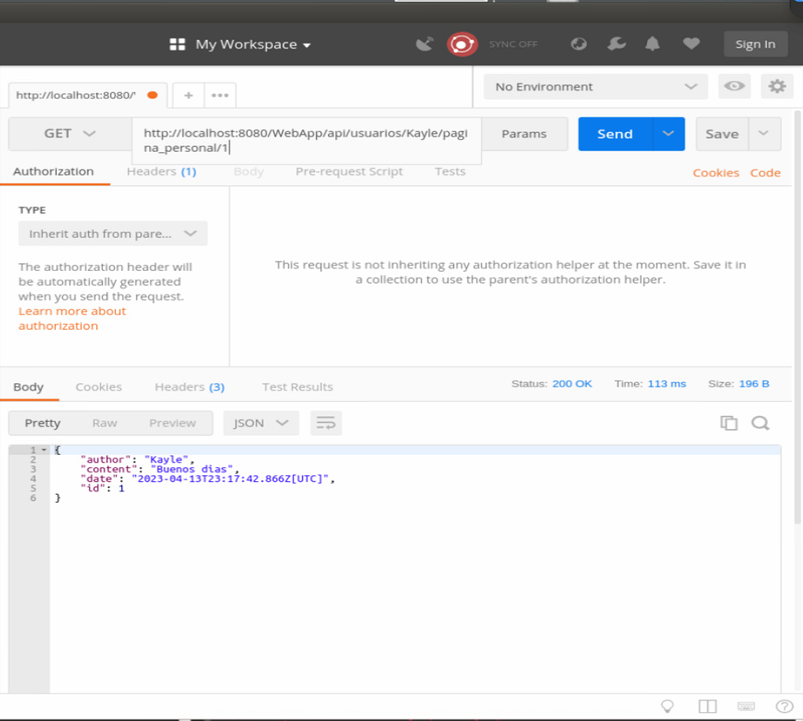Click the Save button
Image resolution: width=803 pixels, height=721 pixels.
pyautogui.click(x=722, y=134)
